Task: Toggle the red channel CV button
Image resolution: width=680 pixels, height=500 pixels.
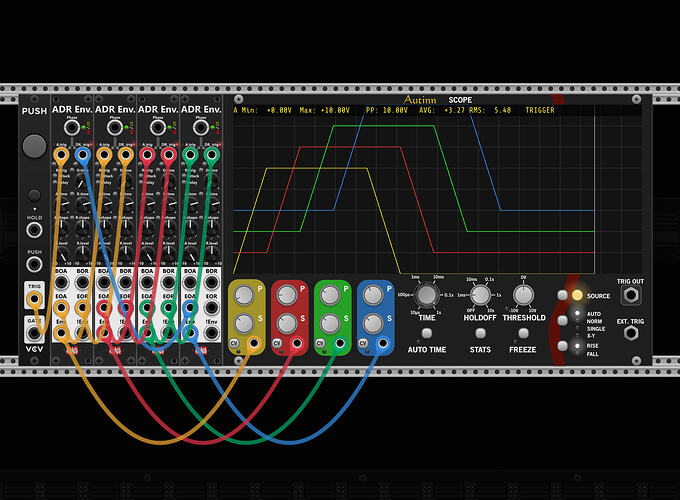Action: 277,343
